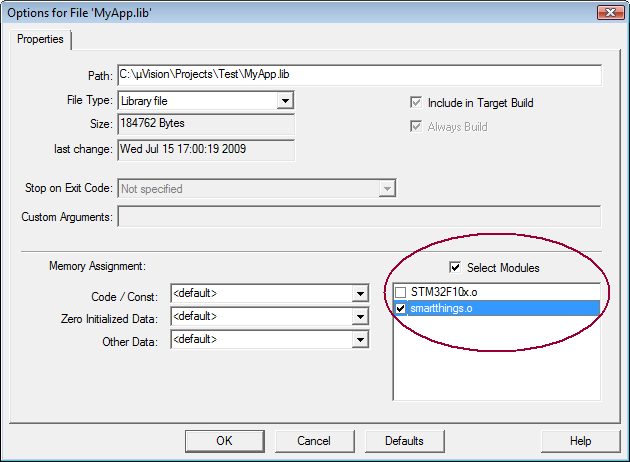Click the Custom Arguments field

pos(358,216)
